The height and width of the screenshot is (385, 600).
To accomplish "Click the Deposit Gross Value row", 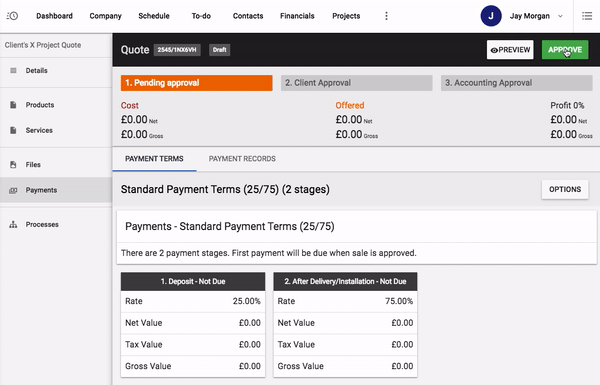I will (x=193, y=366).
